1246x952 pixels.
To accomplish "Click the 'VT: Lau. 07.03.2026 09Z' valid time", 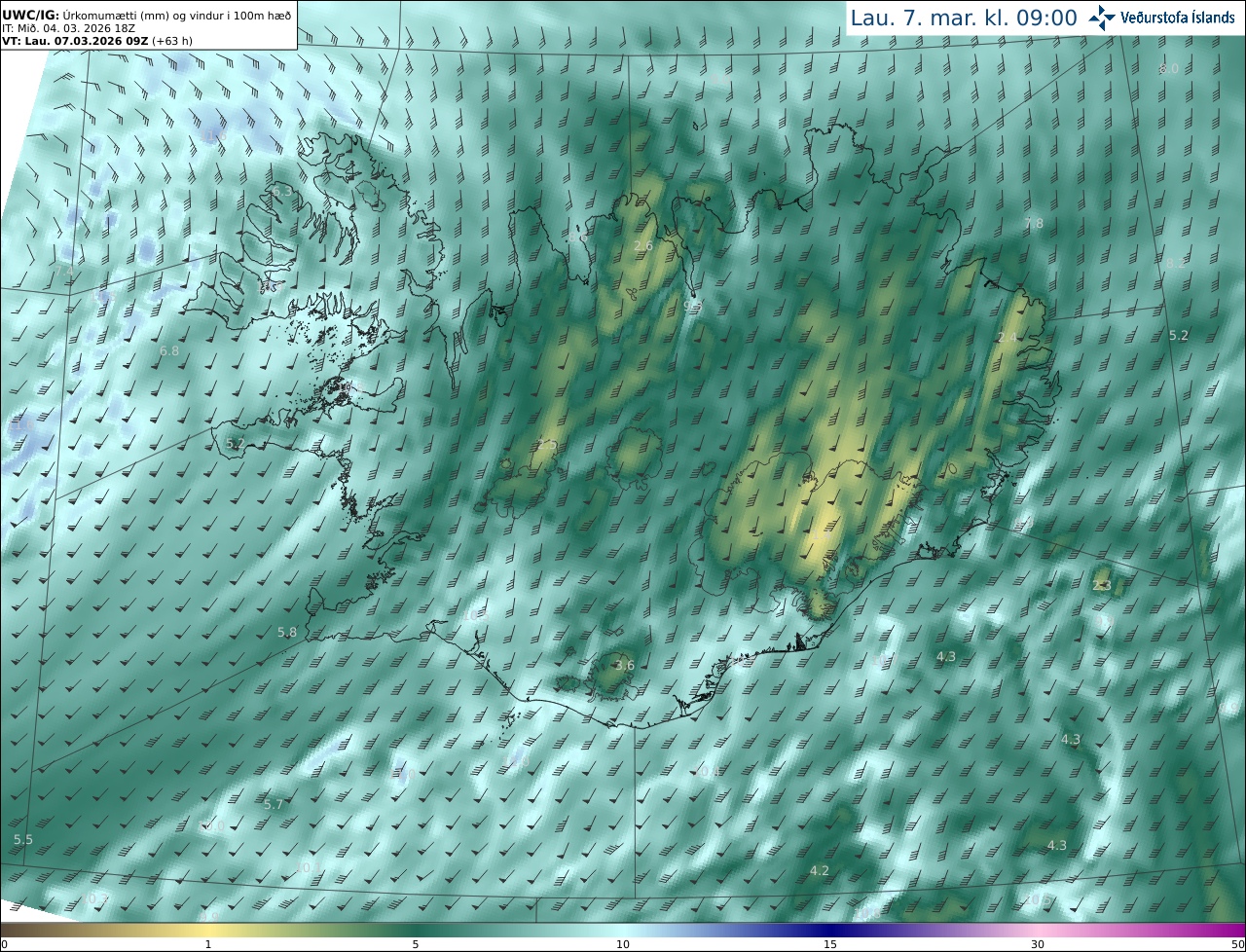I will (75, 41).
